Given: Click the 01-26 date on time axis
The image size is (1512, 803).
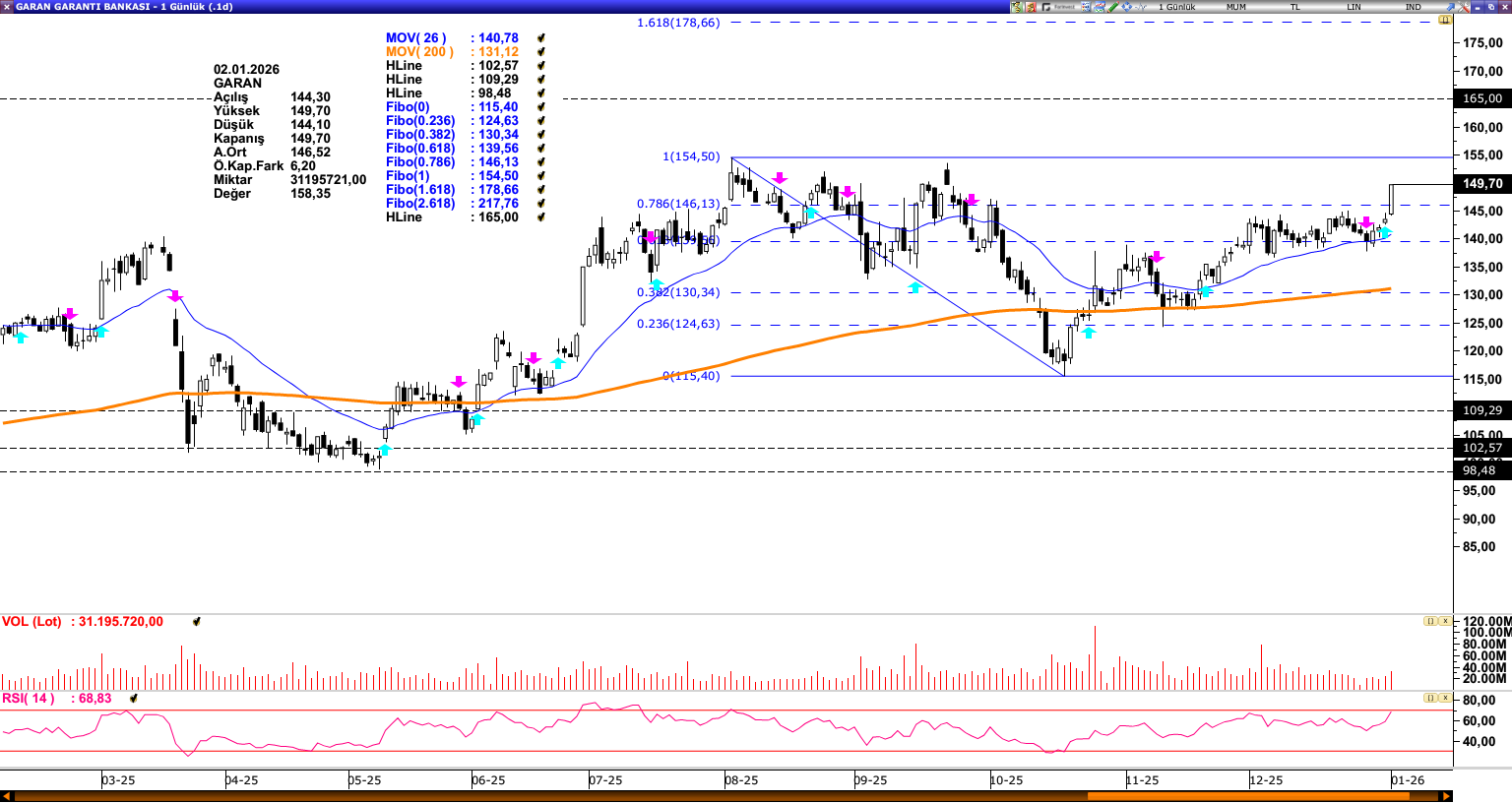Looking at the screenshot, I should pos(1408,780).
